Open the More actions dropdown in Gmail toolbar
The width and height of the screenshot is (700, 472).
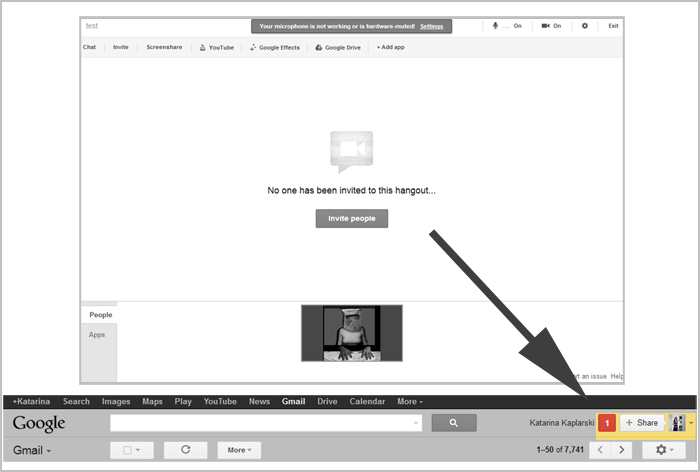(x=239, y=450)
